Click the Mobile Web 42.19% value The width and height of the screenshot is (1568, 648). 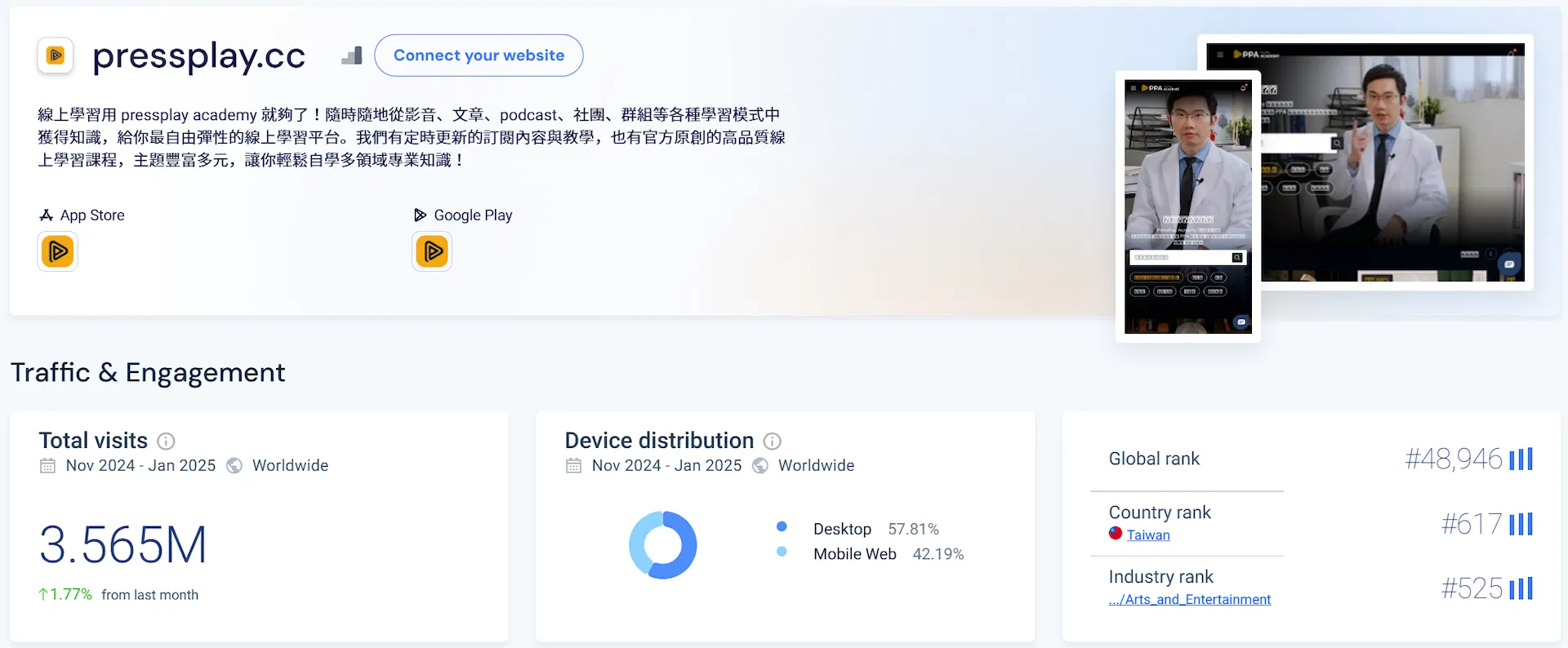pyautogui.click(x=938, y=554)
